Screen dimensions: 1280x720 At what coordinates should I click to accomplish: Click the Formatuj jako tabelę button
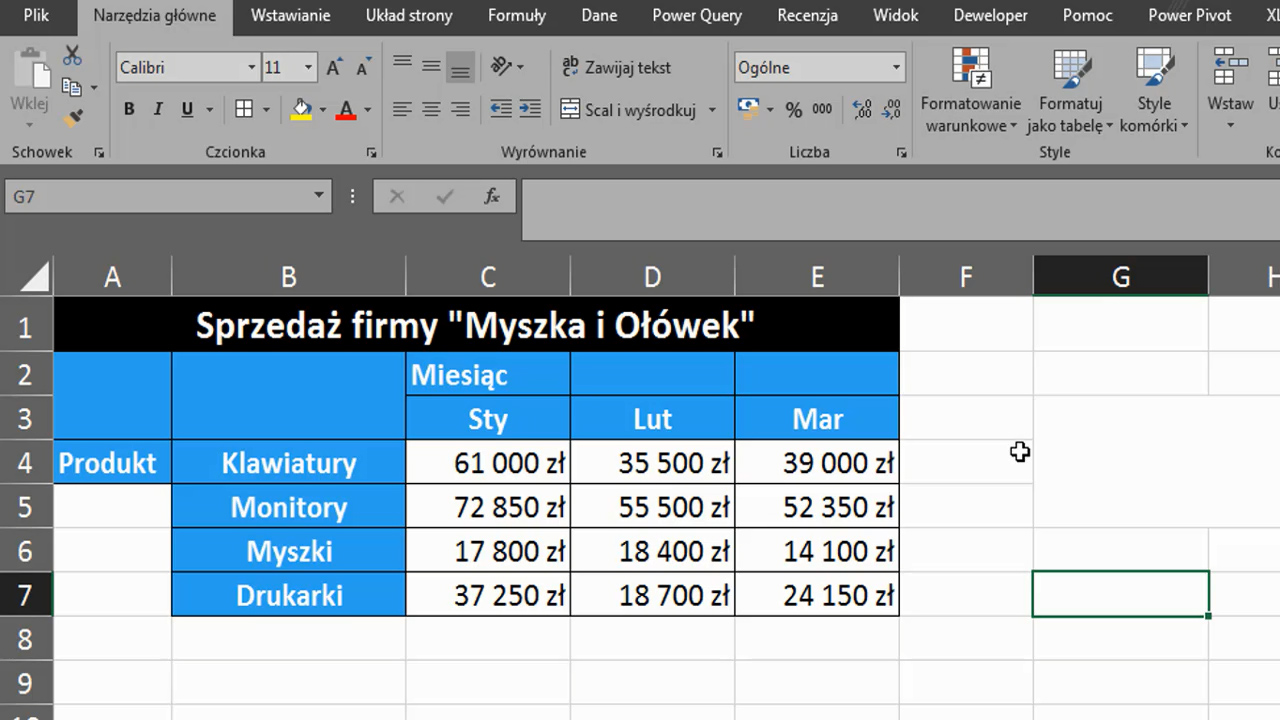click(x=1070, y=92)
